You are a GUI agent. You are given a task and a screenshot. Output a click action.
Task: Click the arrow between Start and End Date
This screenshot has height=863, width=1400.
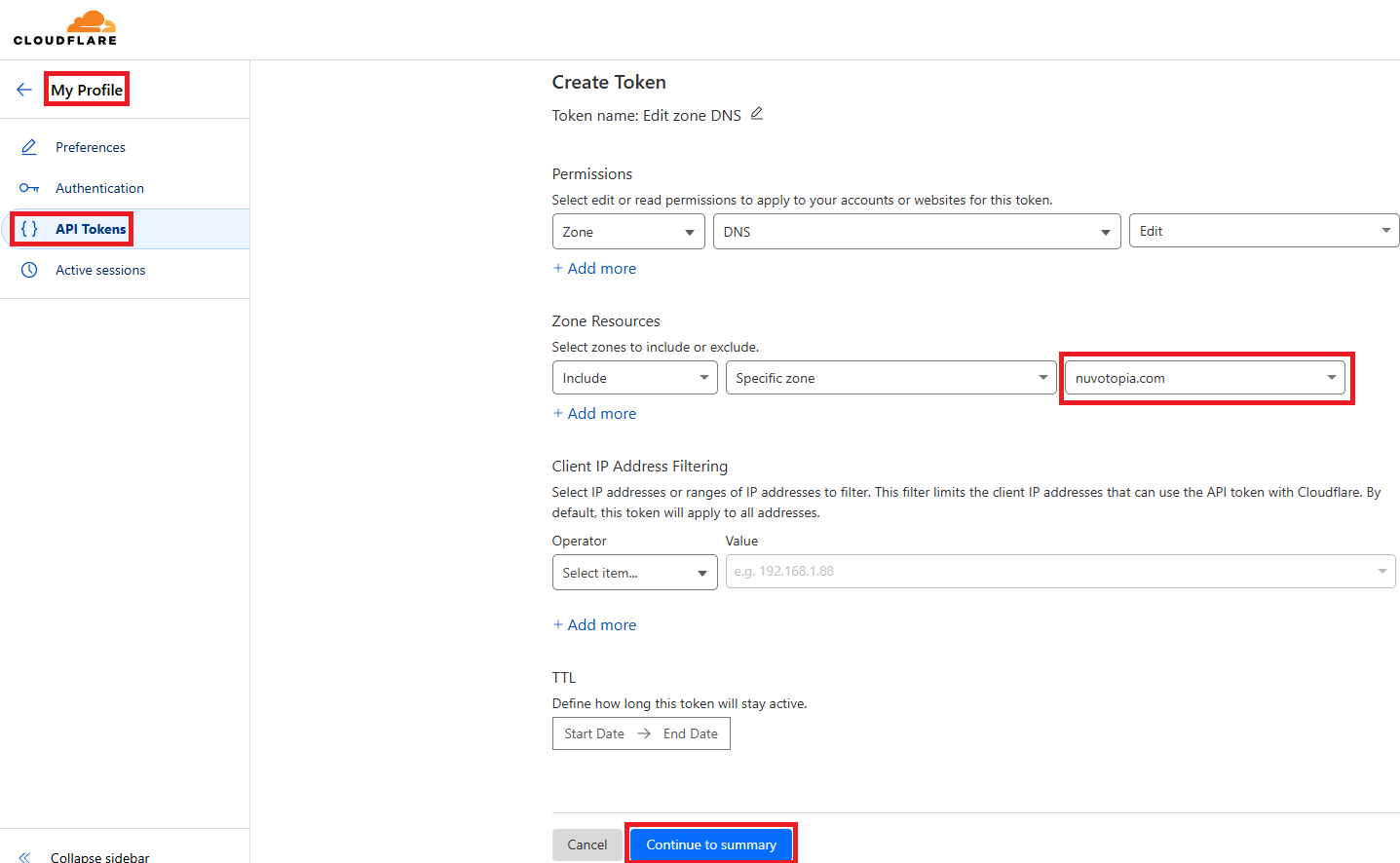click(x=644, y=733)
